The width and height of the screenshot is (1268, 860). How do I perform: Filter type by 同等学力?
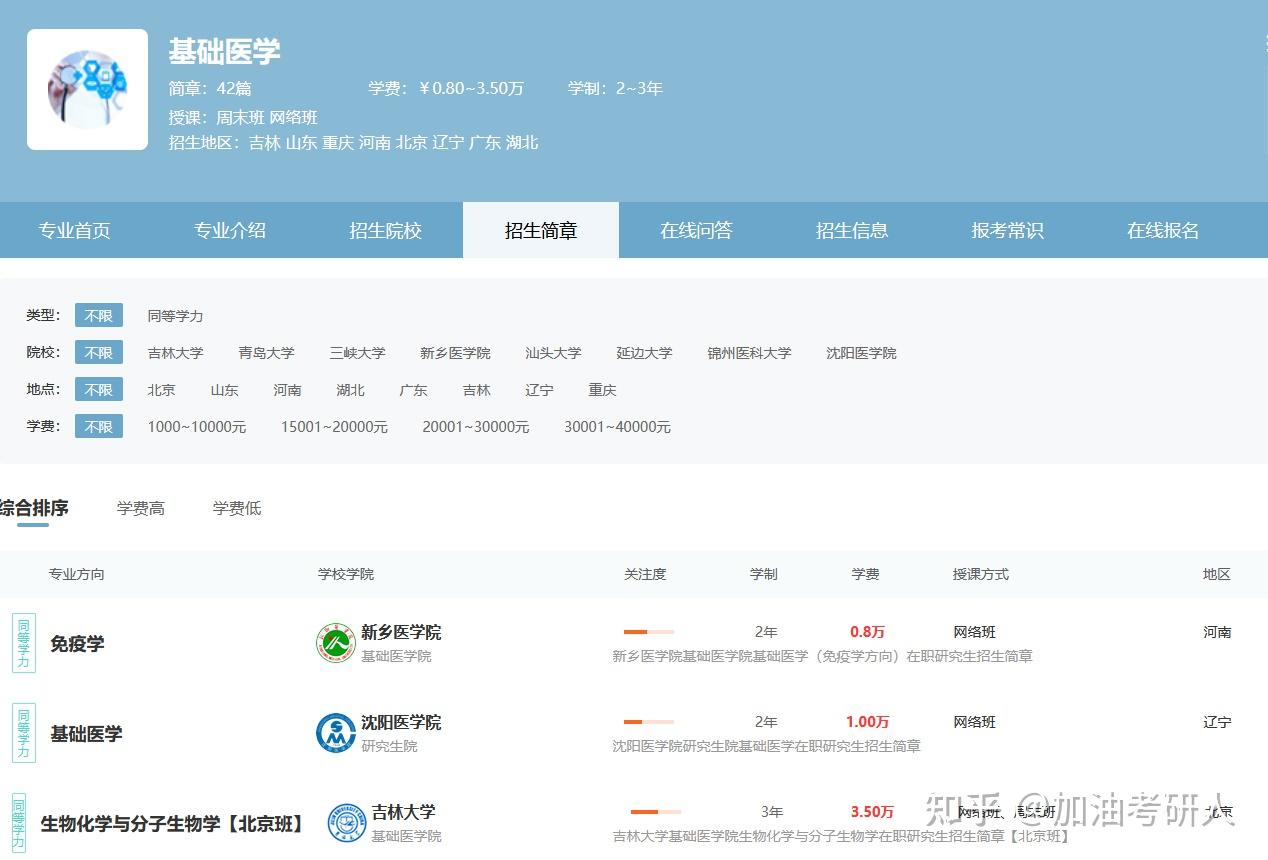(175, 315)
